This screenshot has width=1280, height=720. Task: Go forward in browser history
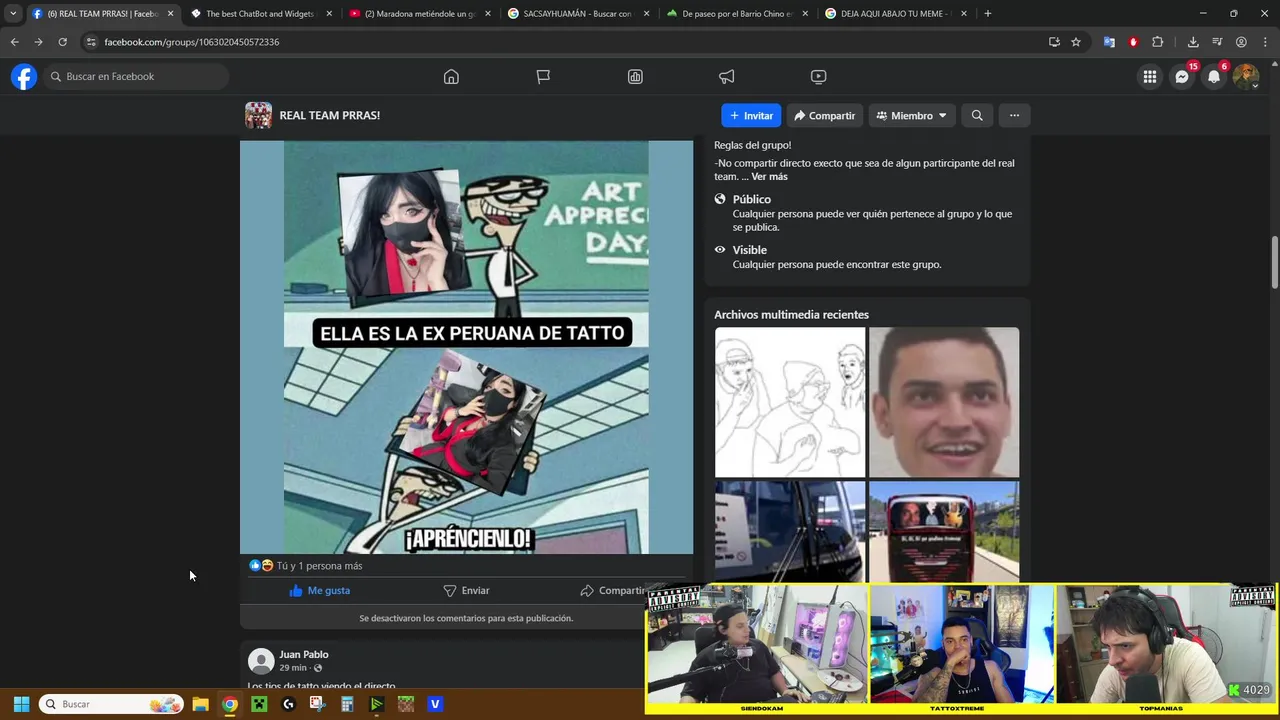coord(38,42)
